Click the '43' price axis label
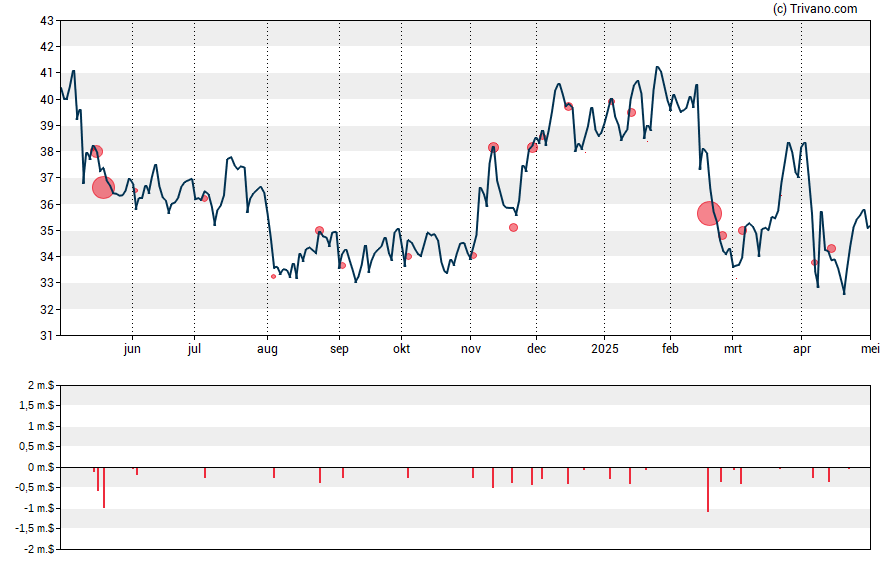This screenshot has width=888, height=565. [47, 21]
